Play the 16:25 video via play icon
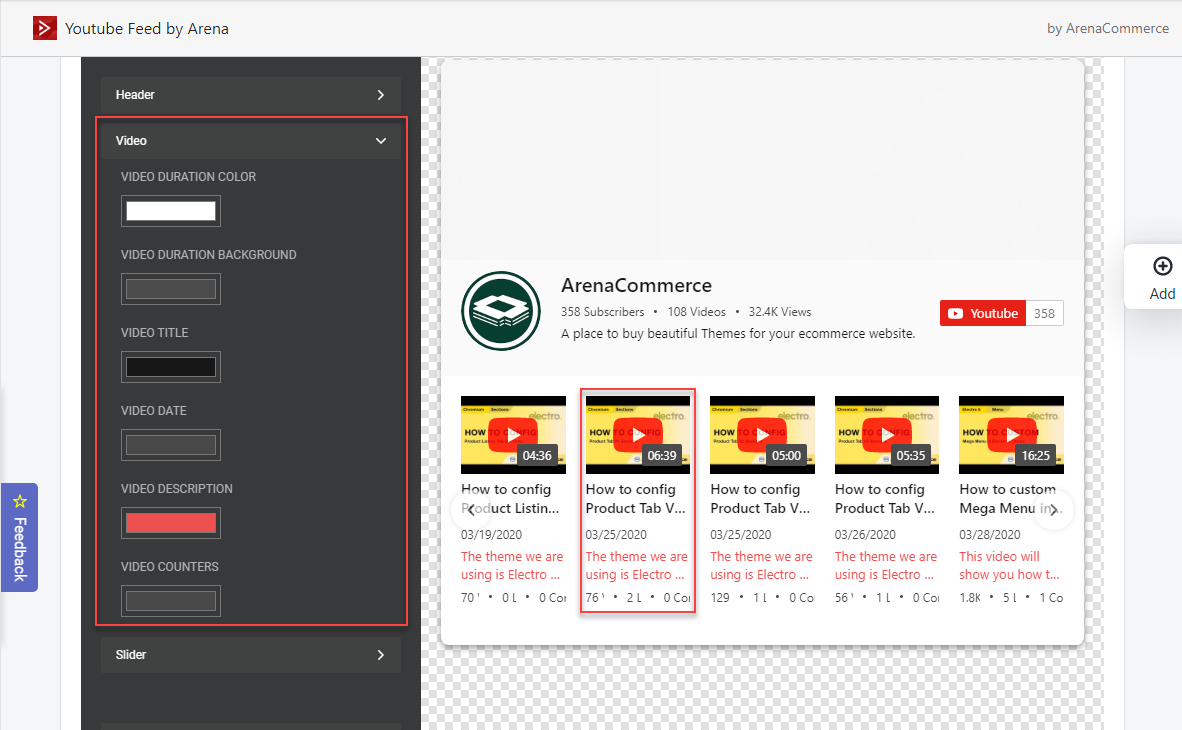This screenshot has width=1182, height=730. coord(1012,434)
